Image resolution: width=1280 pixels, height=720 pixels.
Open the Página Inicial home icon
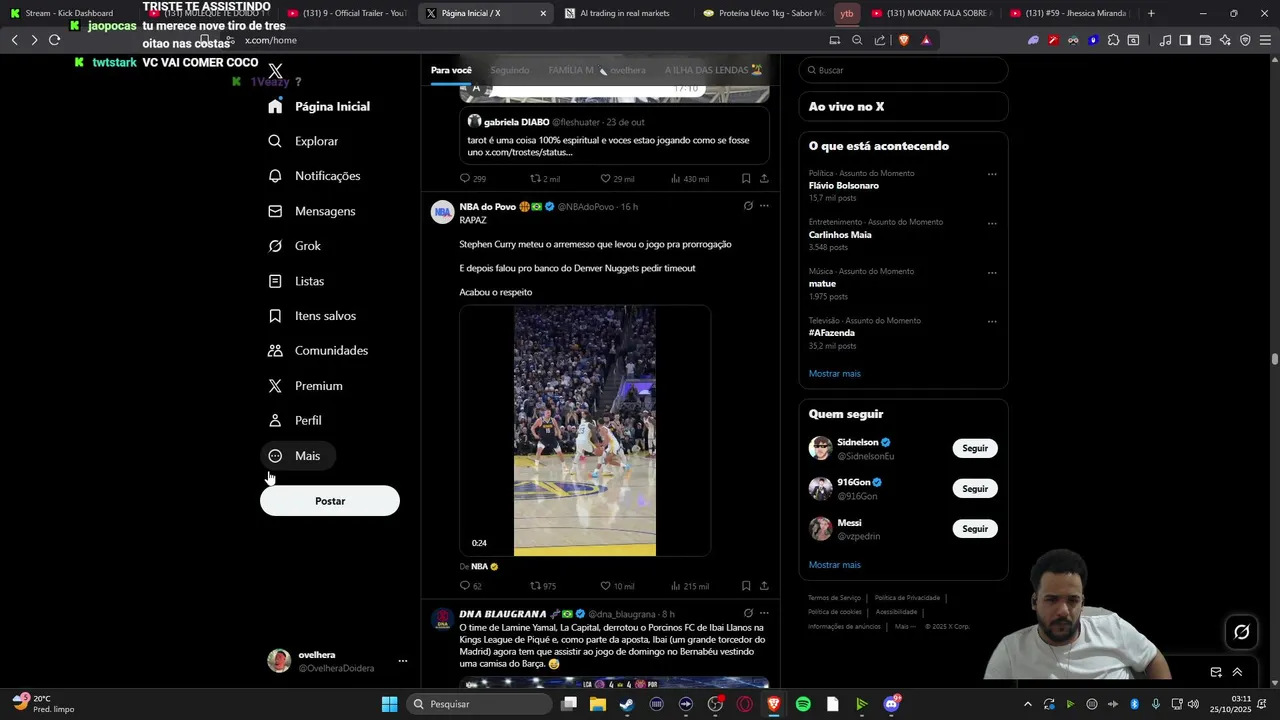tap(275, 106)
